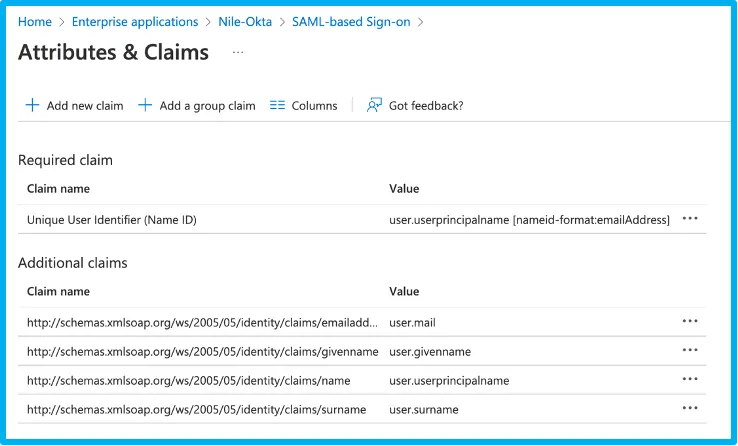Open the Columns list icon
Viewport: 738px width, 446px height.
tap(277, 105)
